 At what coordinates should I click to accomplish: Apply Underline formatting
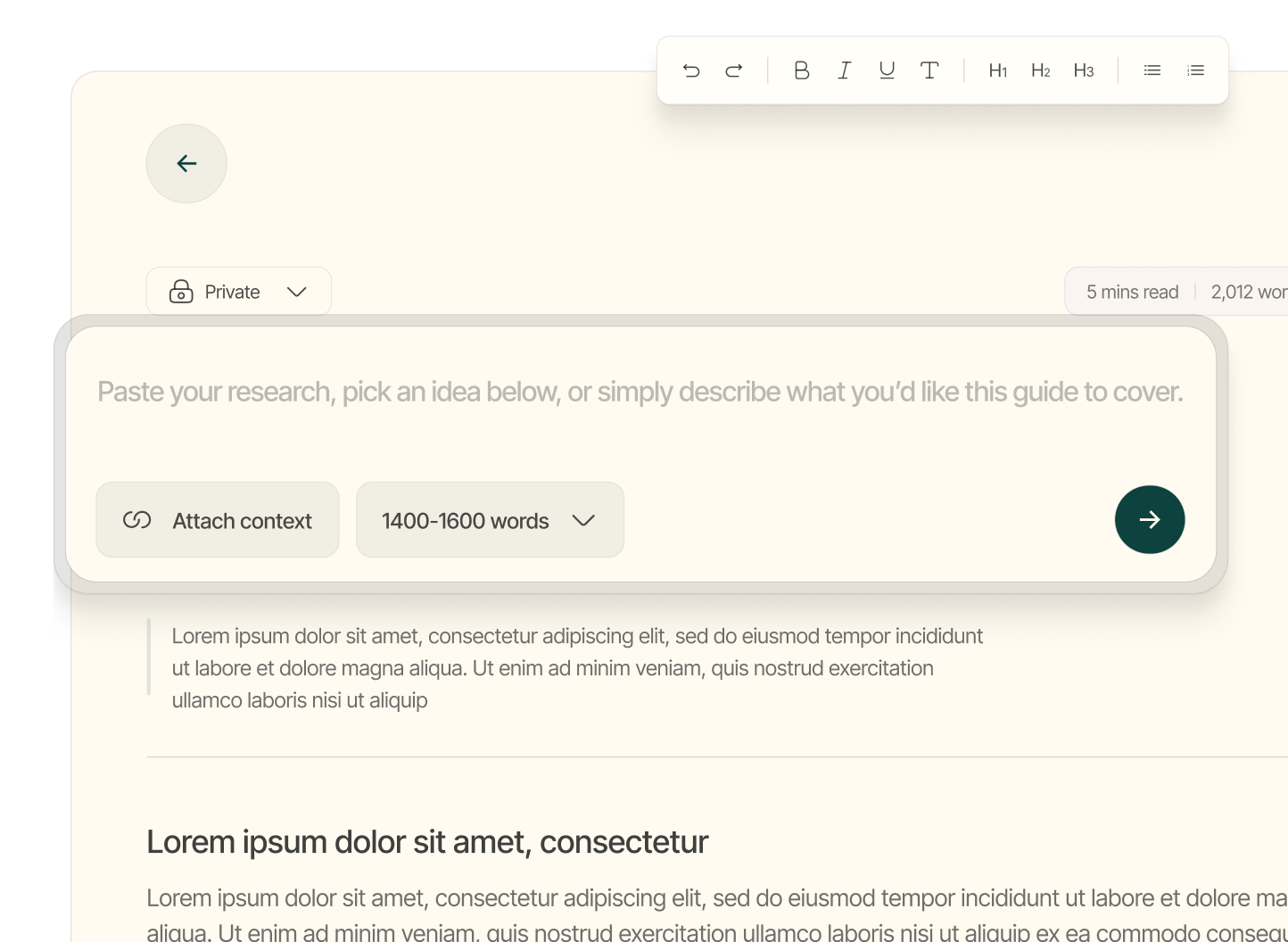(x=887, y=70)
